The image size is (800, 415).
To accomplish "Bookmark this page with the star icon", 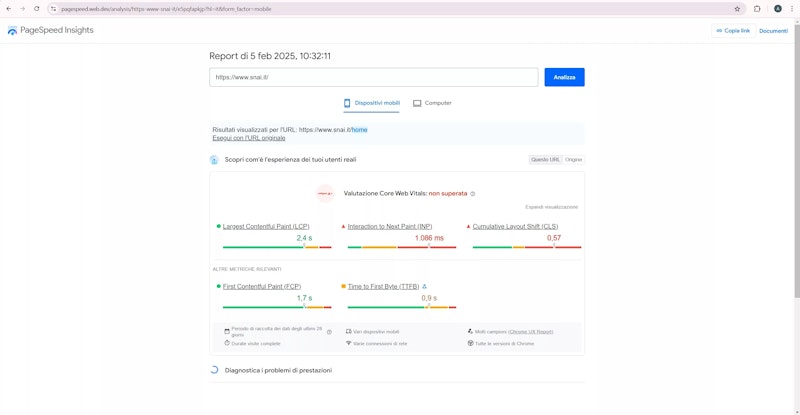I will tap(737, 9).
